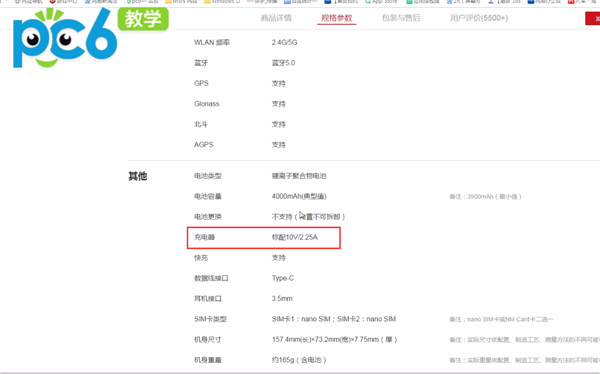Viewport: 600px width, 374px height.
Task: Click the remark beside 机身尺寸 row
Action: [525, 340]
